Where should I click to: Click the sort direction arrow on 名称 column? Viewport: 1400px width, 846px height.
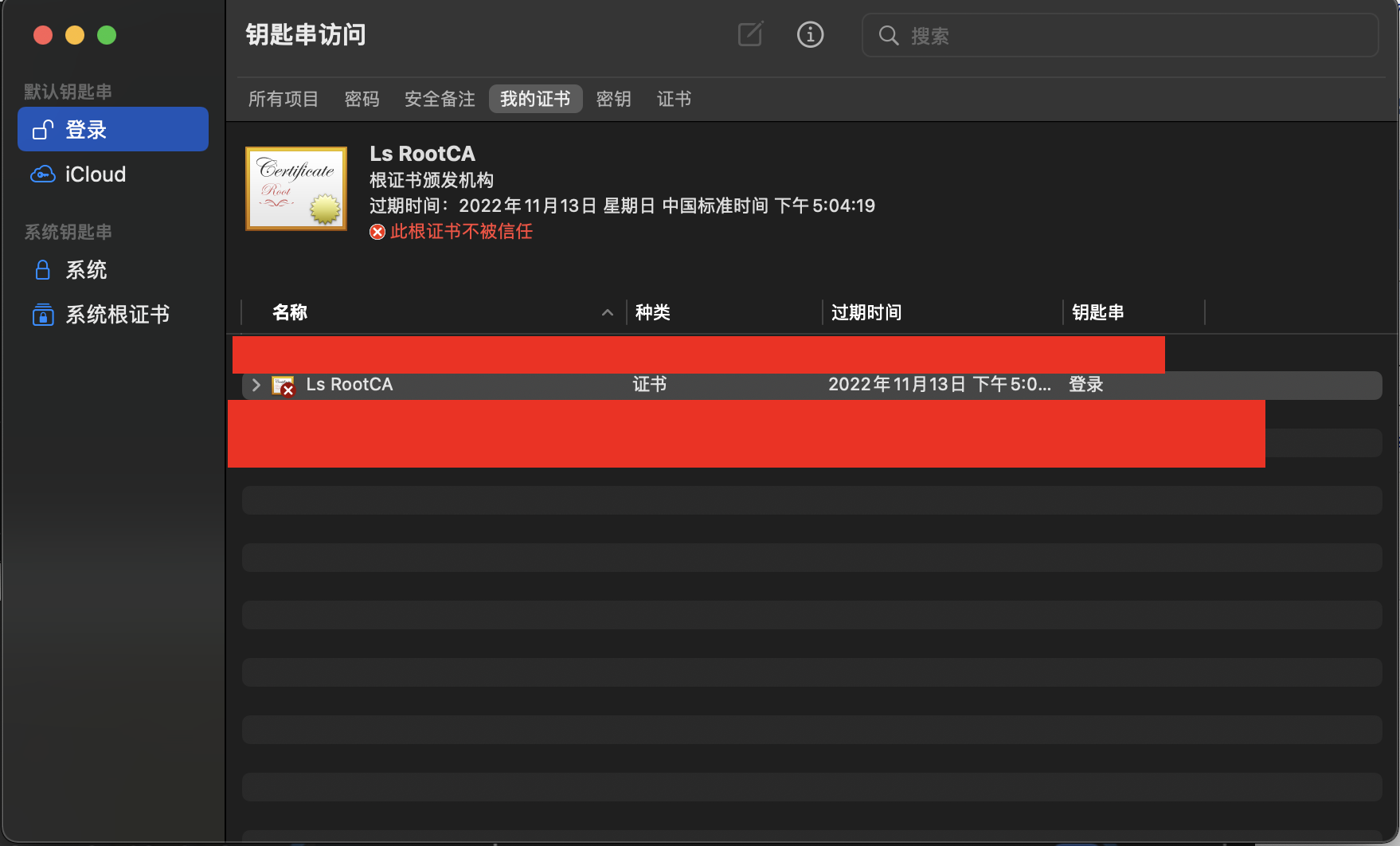pos(608,312)
